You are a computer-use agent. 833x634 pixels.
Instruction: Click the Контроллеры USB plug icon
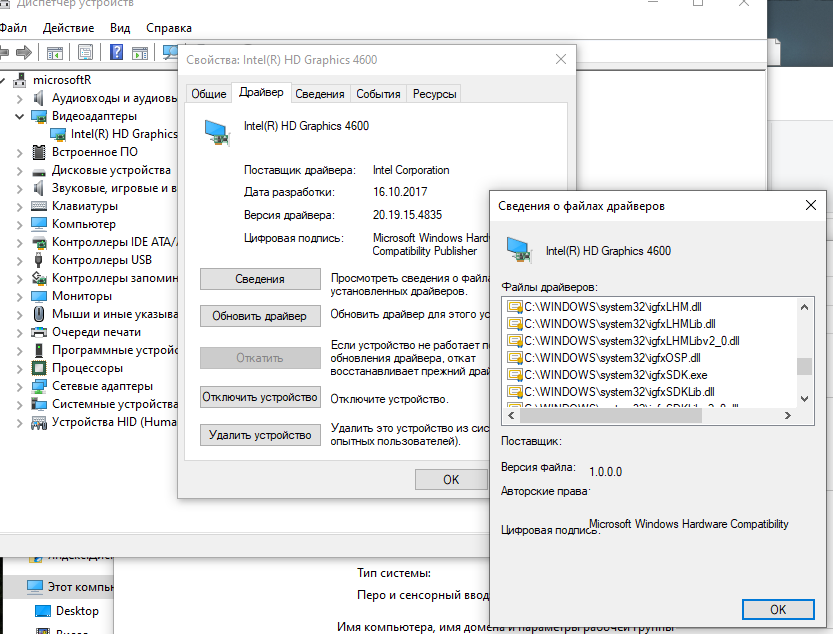[x=38, y=260]
